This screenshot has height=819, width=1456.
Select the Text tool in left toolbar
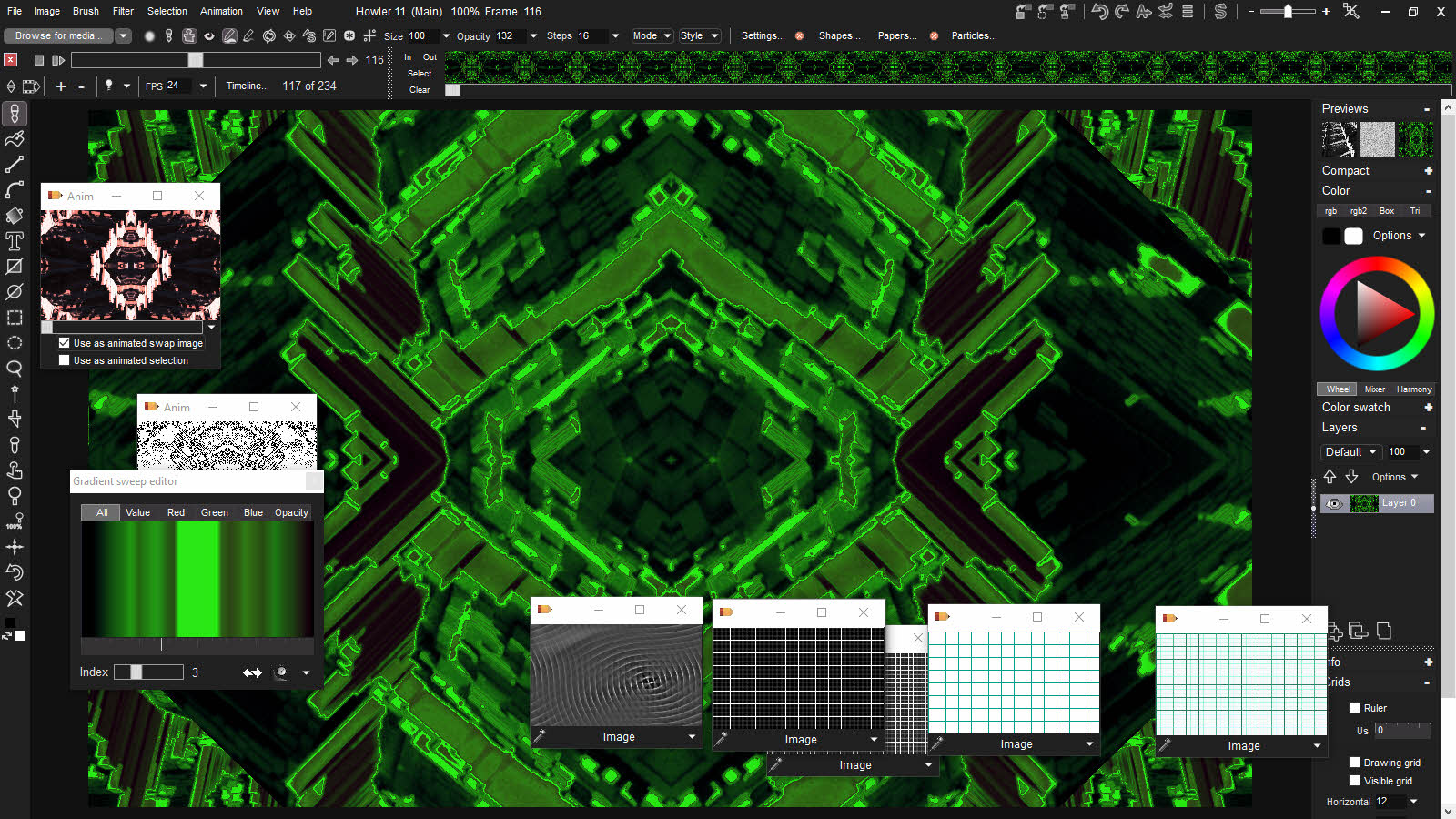click(15, 241)
